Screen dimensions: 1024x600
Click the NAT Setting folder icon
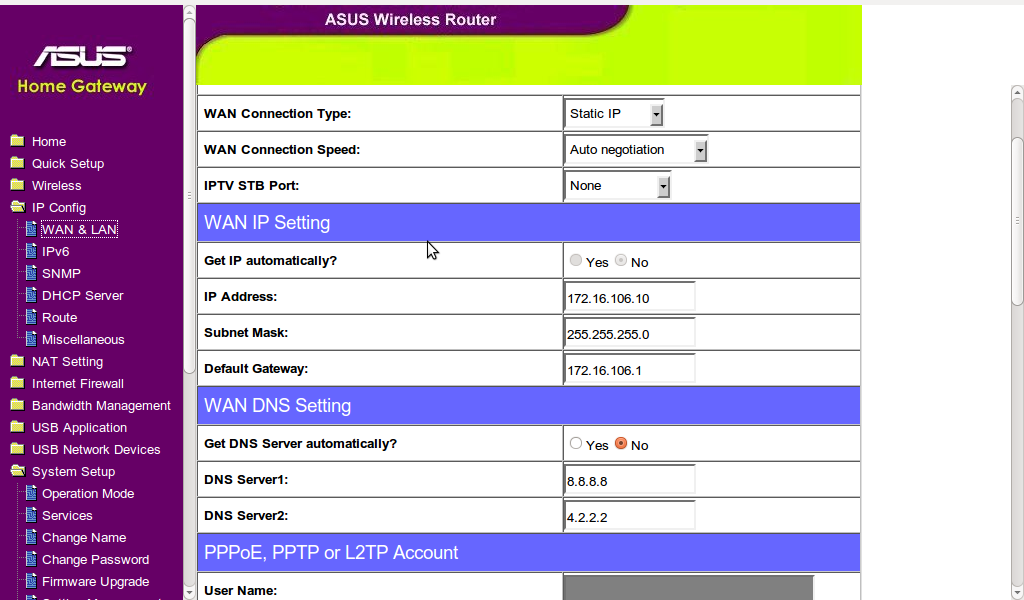click(x=18, y=361)
